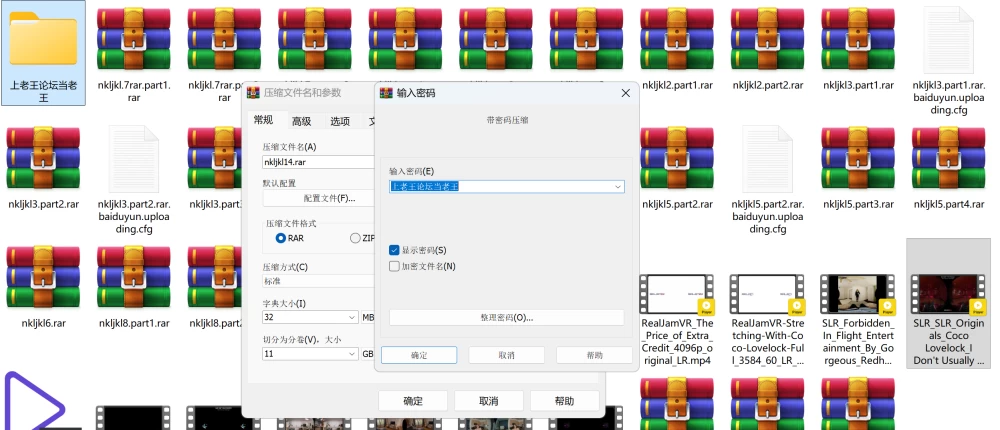This screenshot has width=1000, height=430.
Task: Select the nkljkl5.part4.rar archive
Action: (949, 167)
